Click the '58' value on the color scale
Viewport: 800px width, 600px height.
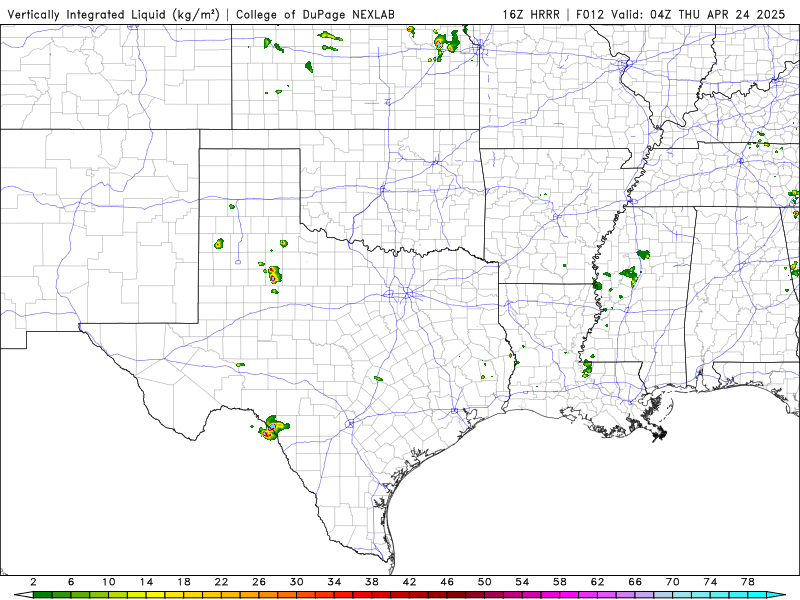coord(560,582)
